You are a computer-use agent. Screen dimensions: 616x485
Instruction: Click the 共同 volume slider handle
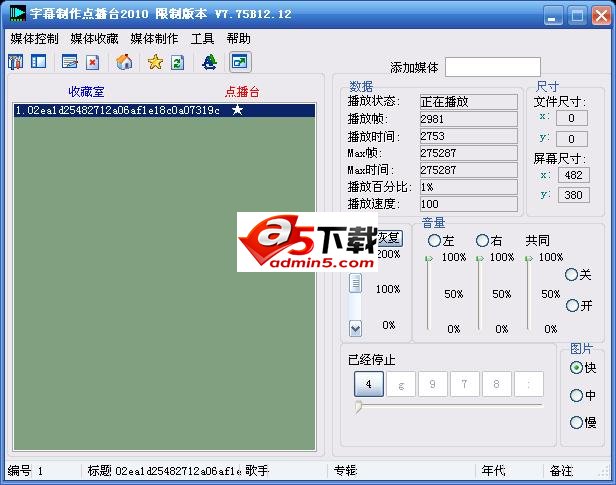[529, 258]
